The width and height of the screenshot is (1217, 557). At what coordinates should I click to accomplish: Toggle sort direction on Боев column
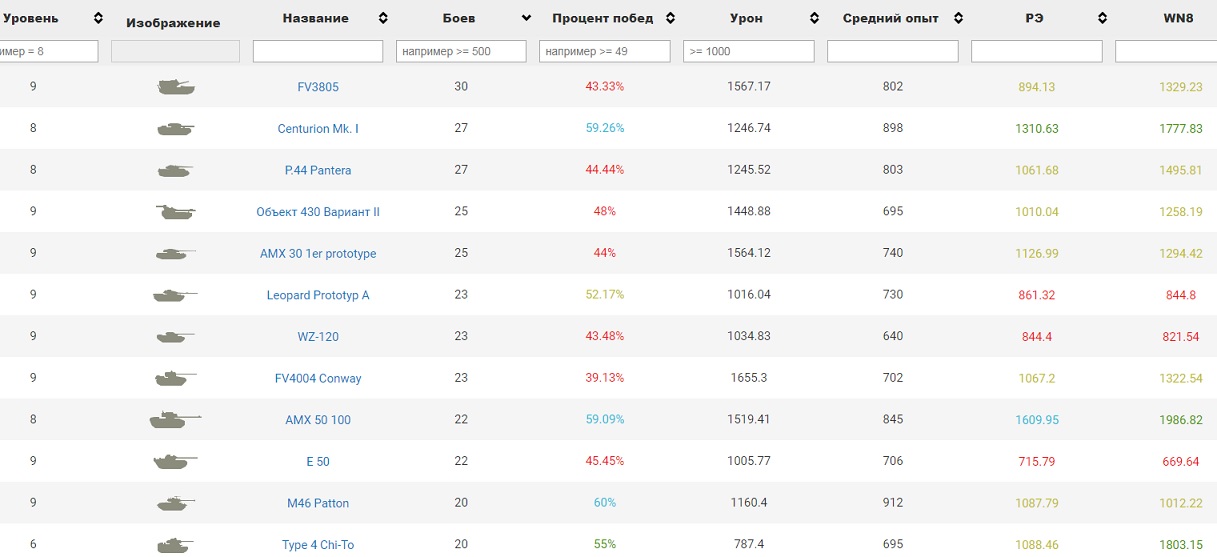[x=527, y=18]
